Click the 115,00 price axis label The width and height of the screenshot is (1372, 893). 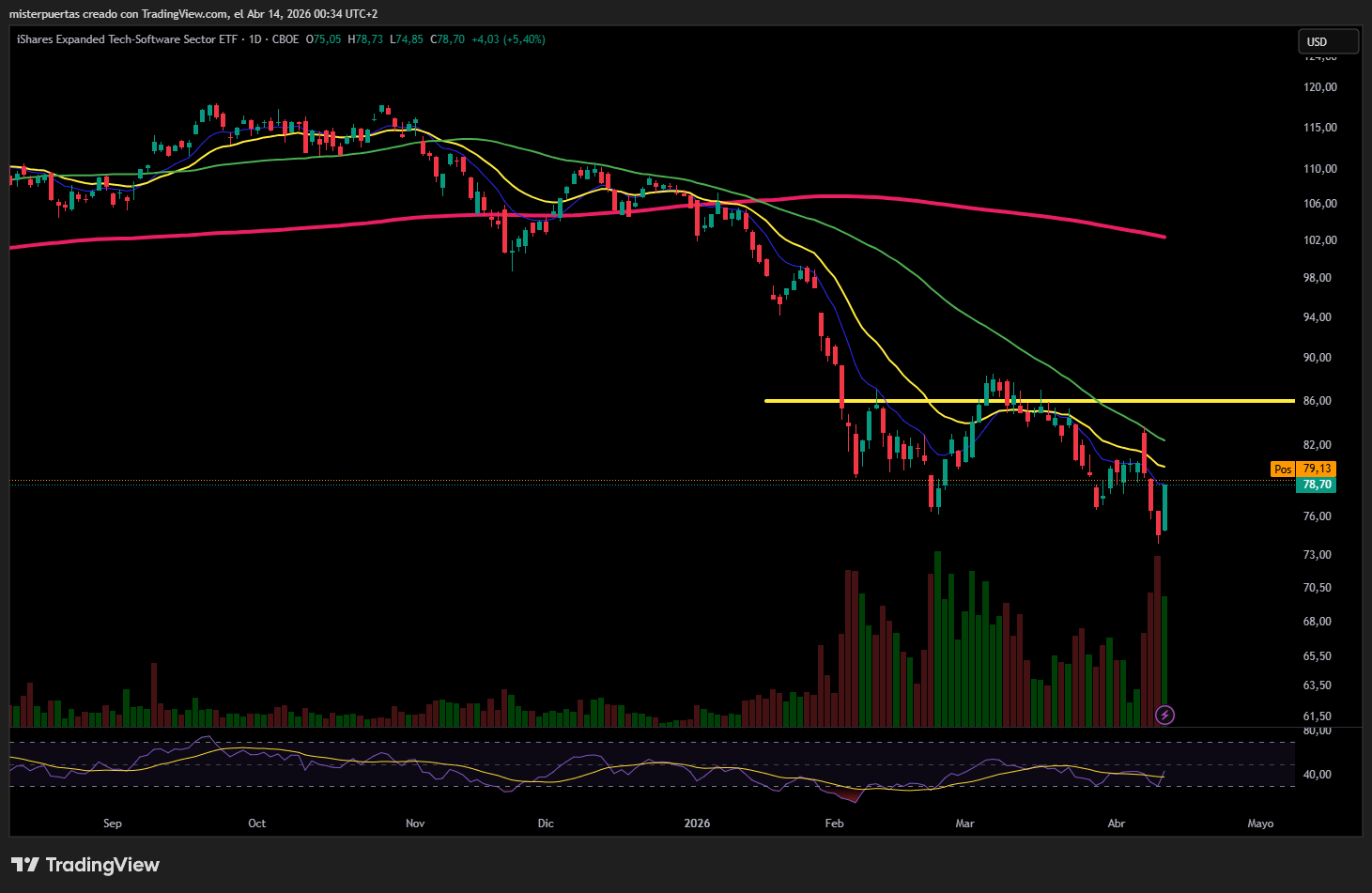point(1320,128)
